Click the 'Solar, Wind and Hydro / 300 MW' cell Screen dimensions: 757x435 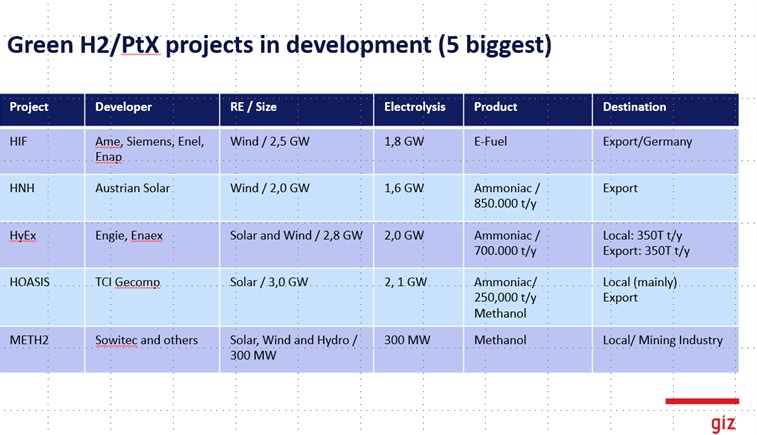pos(296,350)
